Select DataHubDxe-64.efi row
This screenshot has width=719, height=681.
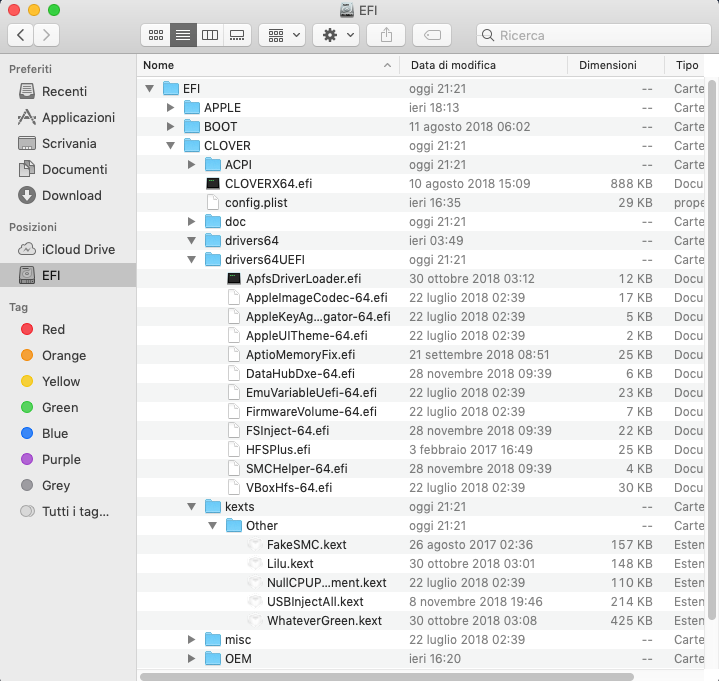pyautogui.click(x=420, y=373)
